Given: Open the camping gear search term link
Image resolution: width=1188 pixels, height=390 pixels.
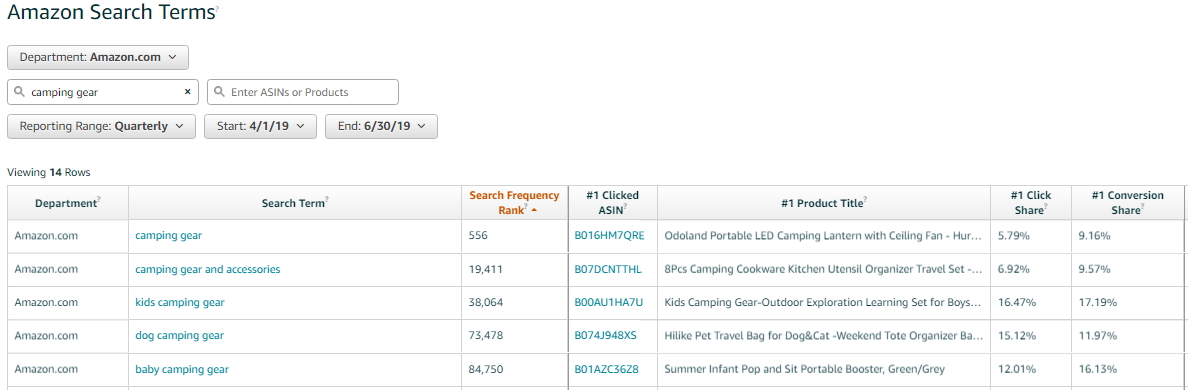Looking at the screenshot, I should click(169, 236).
